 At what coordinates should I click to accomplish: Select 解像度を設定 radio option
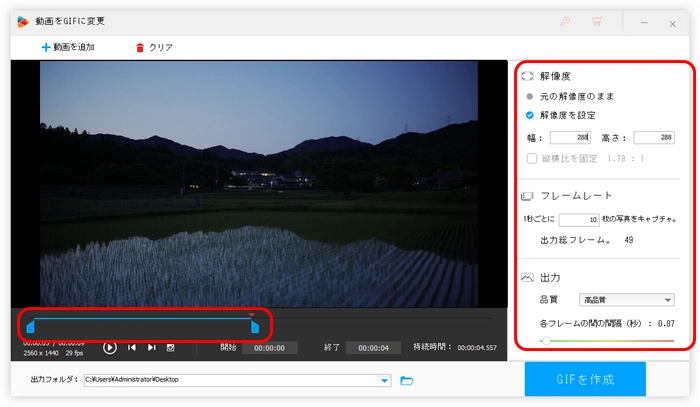[x=530, y=115]
